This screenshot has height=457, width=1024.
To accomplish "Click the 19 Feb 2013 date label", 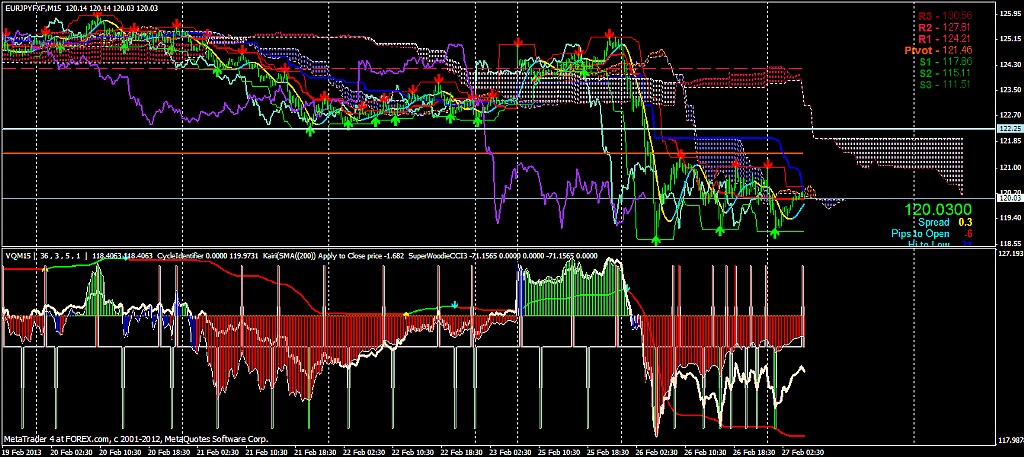I will (x=22, y=452).
